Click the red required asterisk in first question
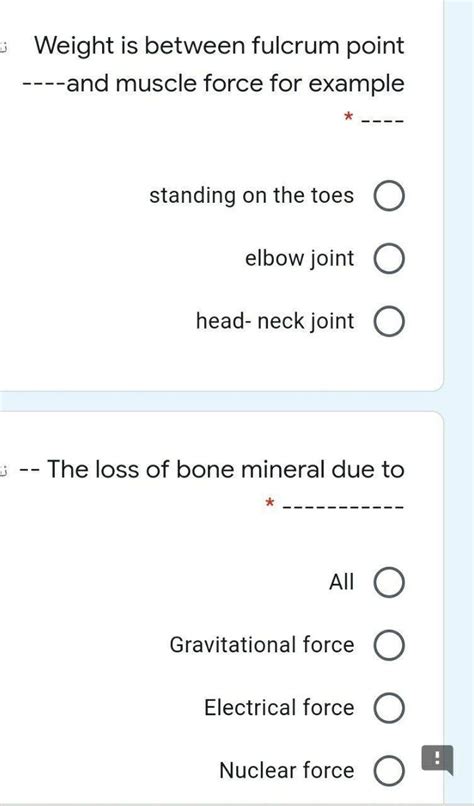The width and height of the screenshot is (474, 806). pyautogui.click(x=348, y=118)
